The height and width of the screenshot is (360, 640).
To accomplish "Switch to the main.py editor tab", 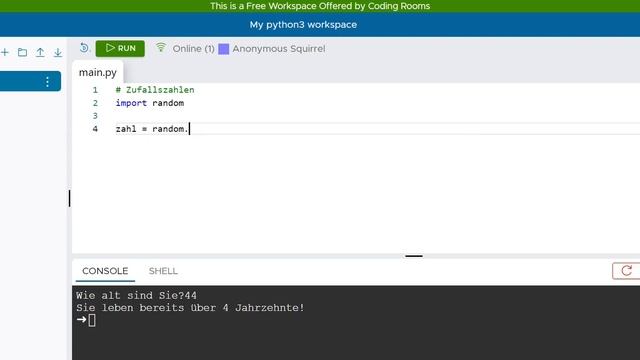I will coord(98,72).
